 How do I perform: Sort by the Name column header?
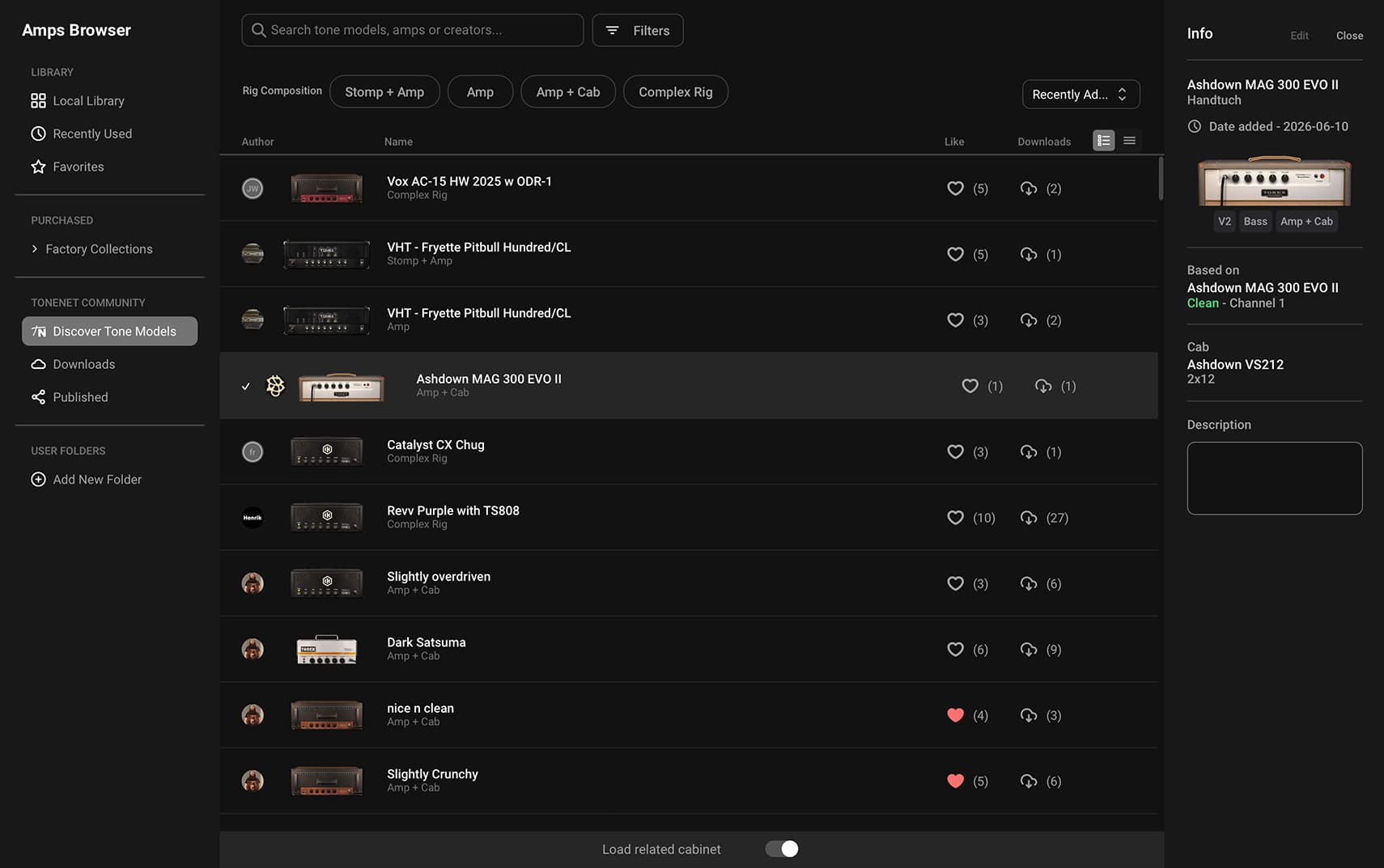point(398,142)
